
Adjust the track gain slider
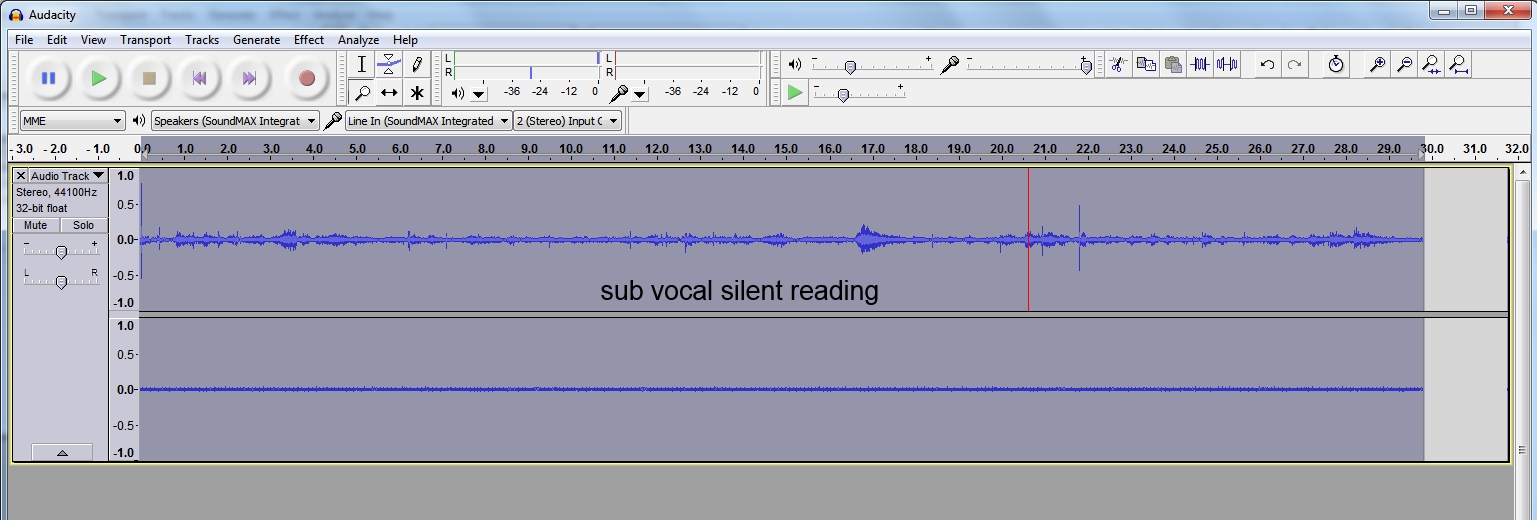(61, 252)
